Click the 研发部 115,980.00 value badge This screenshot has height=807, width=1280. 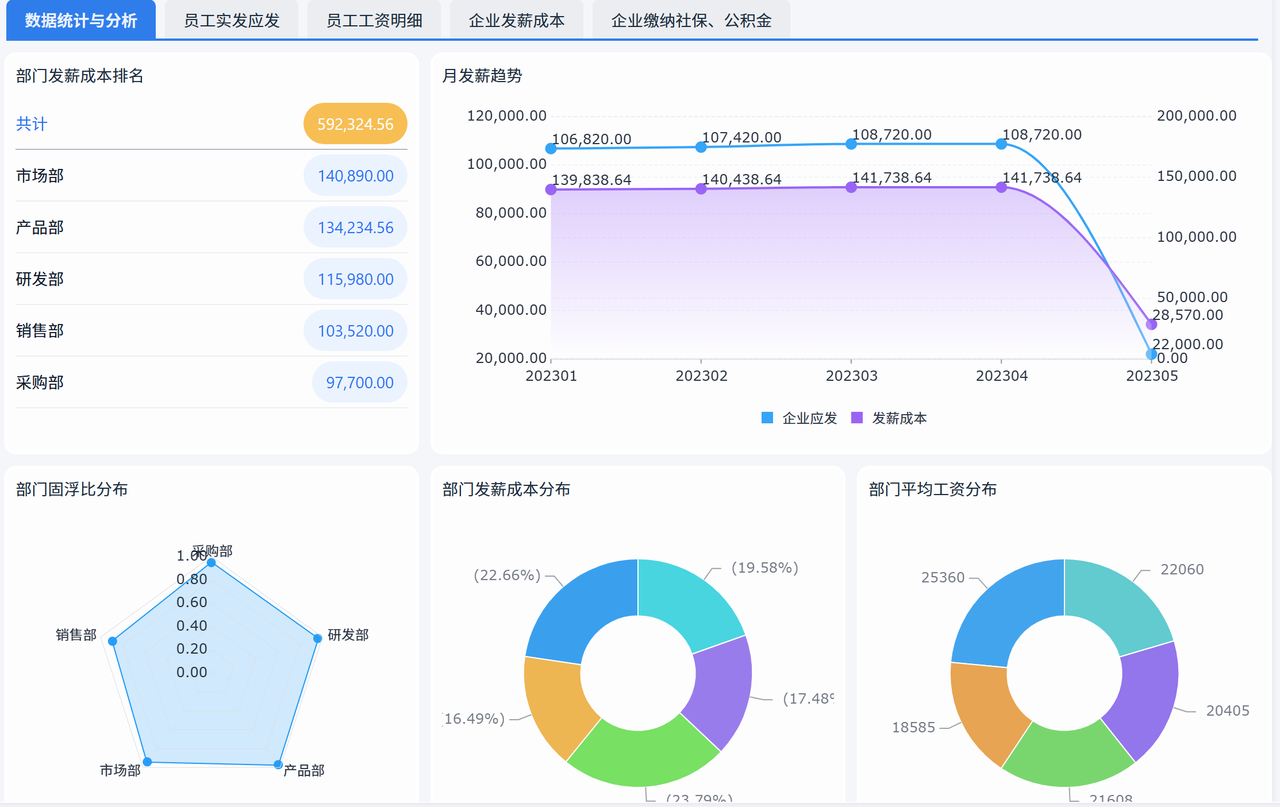pyautogui.click(x=355, y=279)
